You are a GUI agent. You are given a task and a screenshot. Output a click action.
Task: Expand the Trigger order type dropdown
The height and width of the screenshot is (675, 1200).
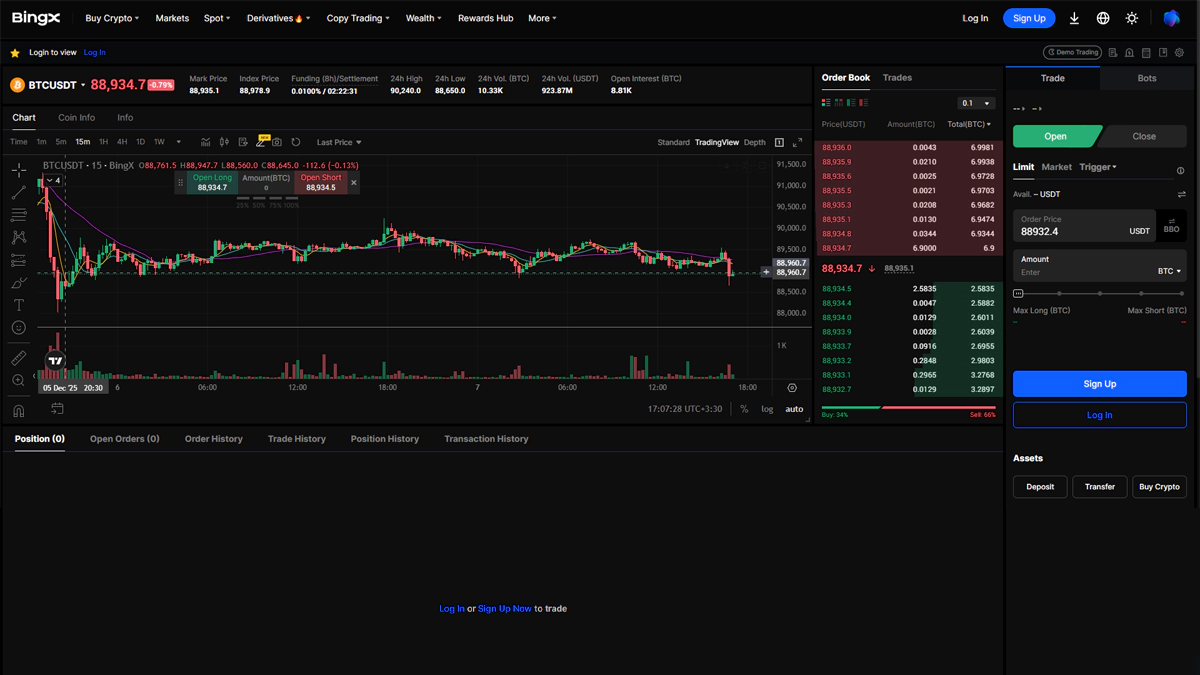click(1098, 167)
